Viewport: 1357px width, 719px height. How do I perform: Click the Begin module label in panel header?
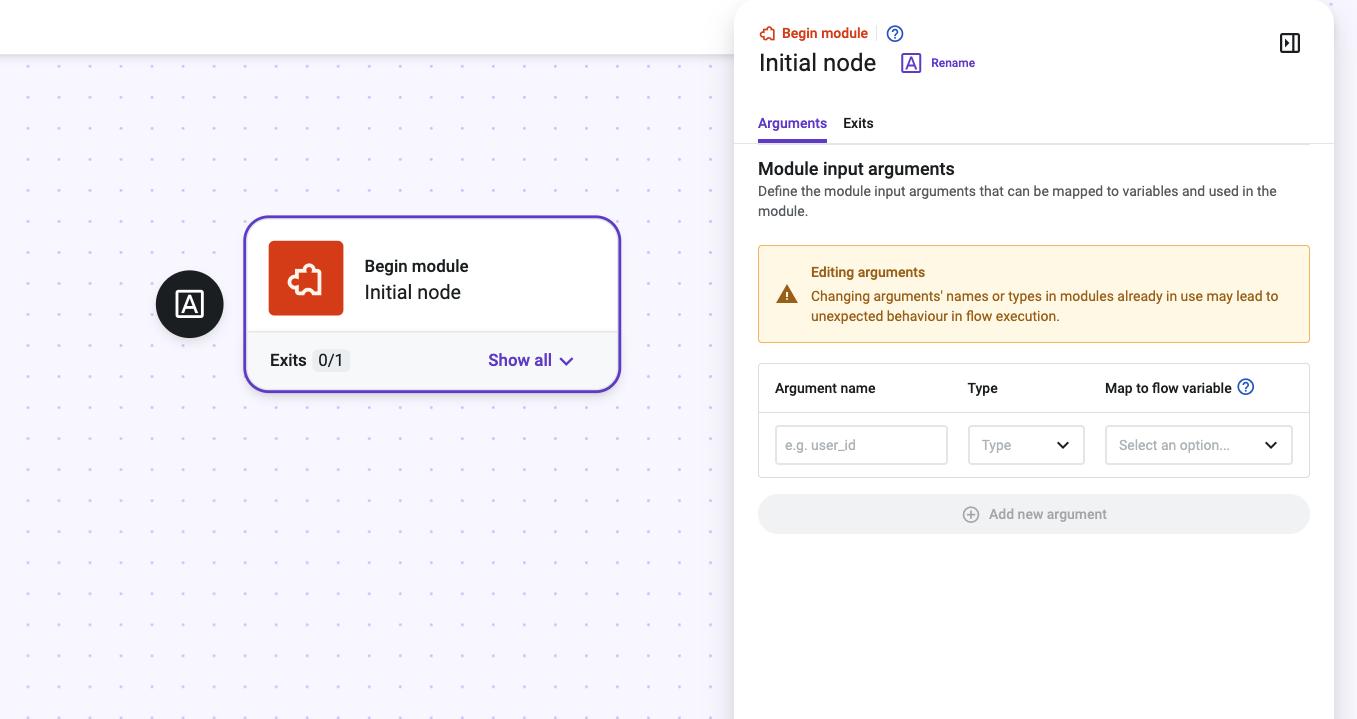click(x=825, y=34)
